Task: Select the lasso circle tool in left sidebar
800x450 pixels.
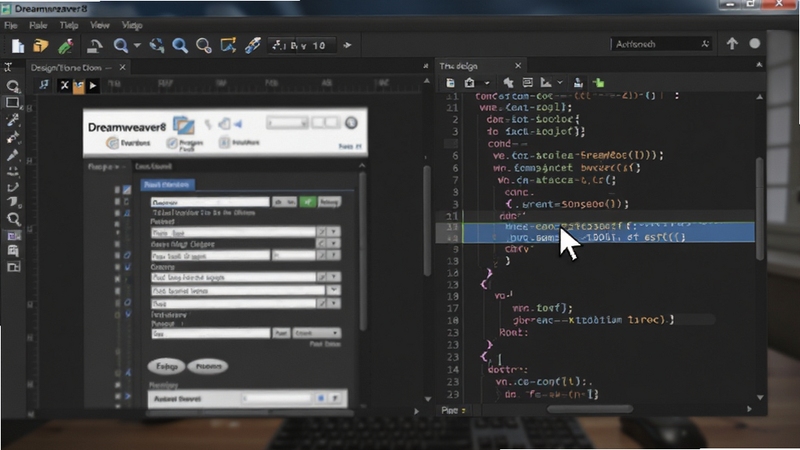Action: [x=13, y=86]
